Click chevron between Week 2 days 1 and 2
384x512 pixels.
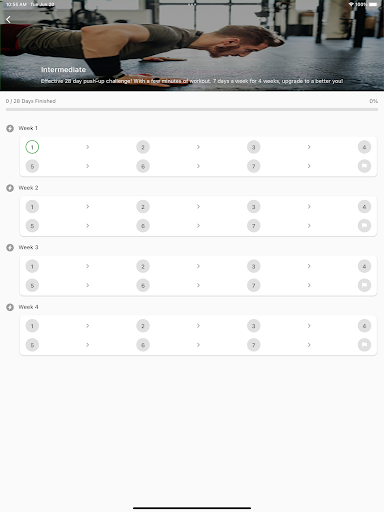[88, 207]
